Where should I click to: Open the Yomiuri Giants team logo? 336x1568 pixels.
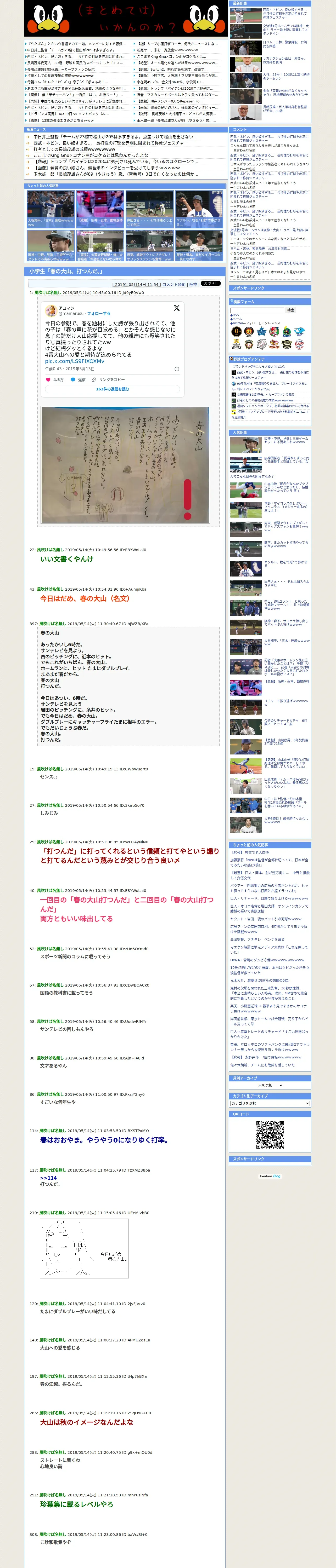pyautogui.click(x=237, y=331)
